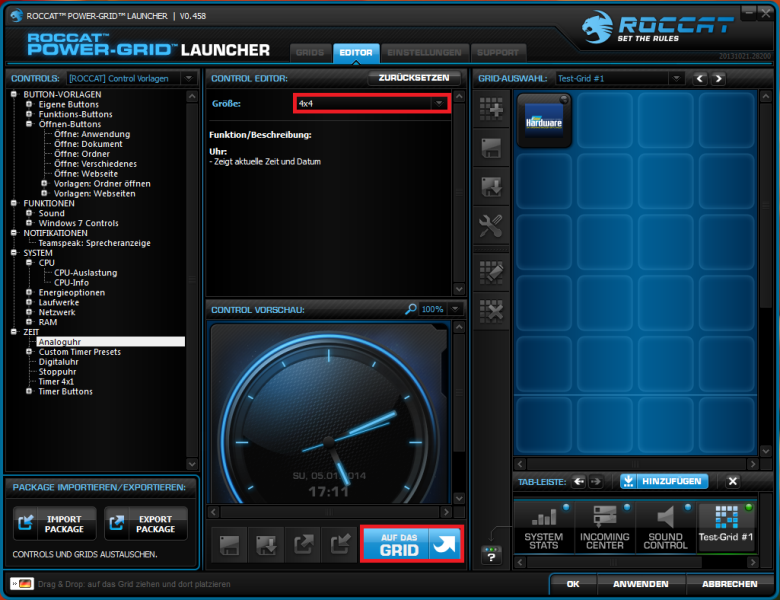Click save-as control icon below preview
Image resolution: width=780 pixels, height=600 pixels.
point(266,545)
